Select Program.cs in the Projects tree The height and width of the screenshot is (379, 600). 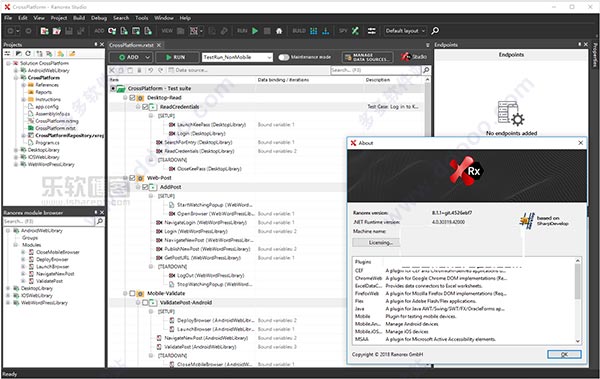coord(47,143)
